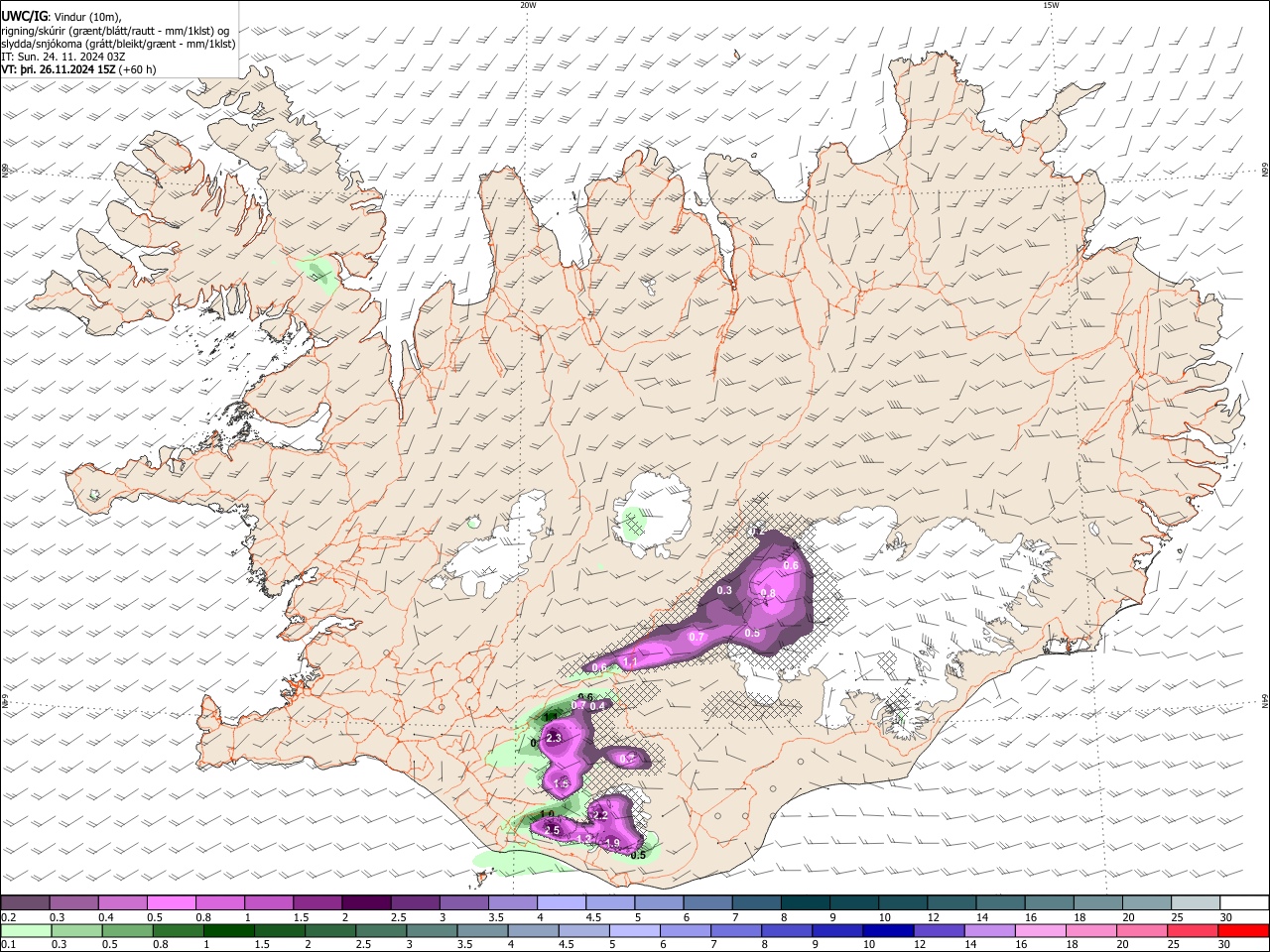Screen dimensions: 1270x952
Task: Select lower legend row swatch labeled 7
Action: [736, 930]
